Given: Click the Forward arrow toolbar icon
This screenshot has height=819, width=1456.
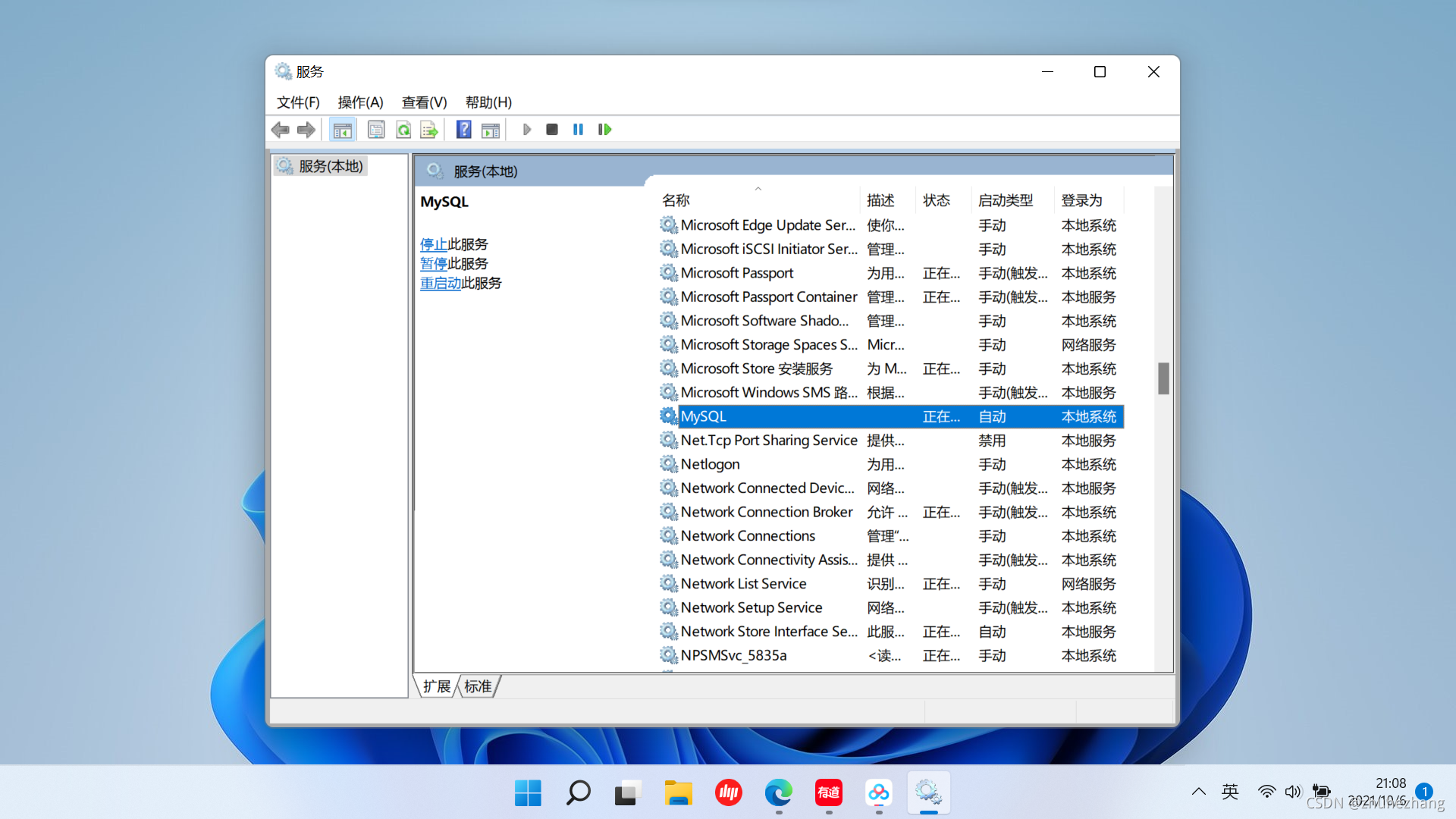Looking at the screenshot, I should point(306,130).
